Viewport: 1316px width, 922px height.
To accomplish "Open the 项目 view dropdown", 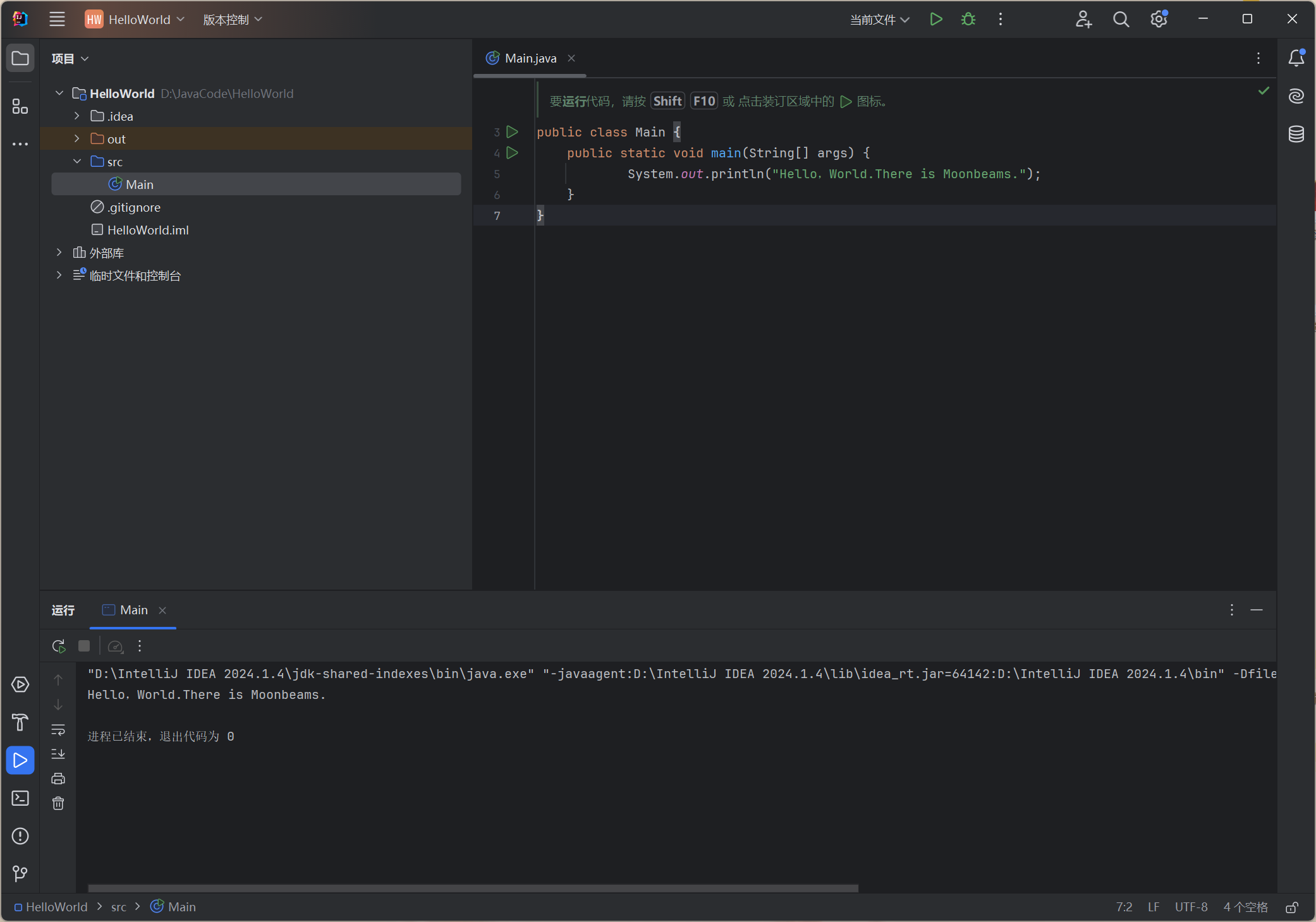I will tap(70, 58).
